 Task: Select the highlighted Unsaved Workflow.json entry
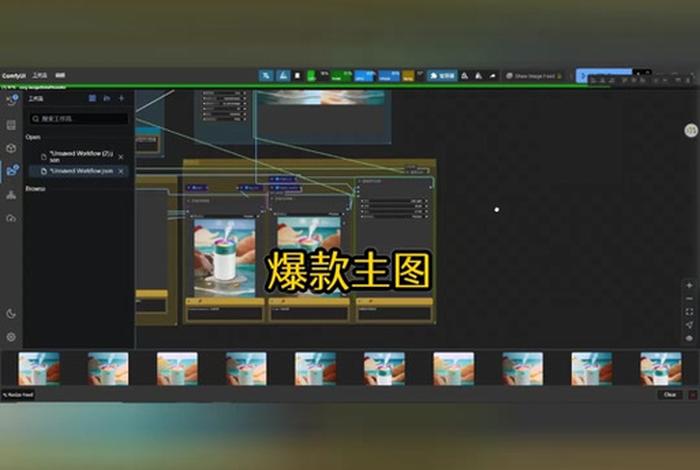(80, 171)
